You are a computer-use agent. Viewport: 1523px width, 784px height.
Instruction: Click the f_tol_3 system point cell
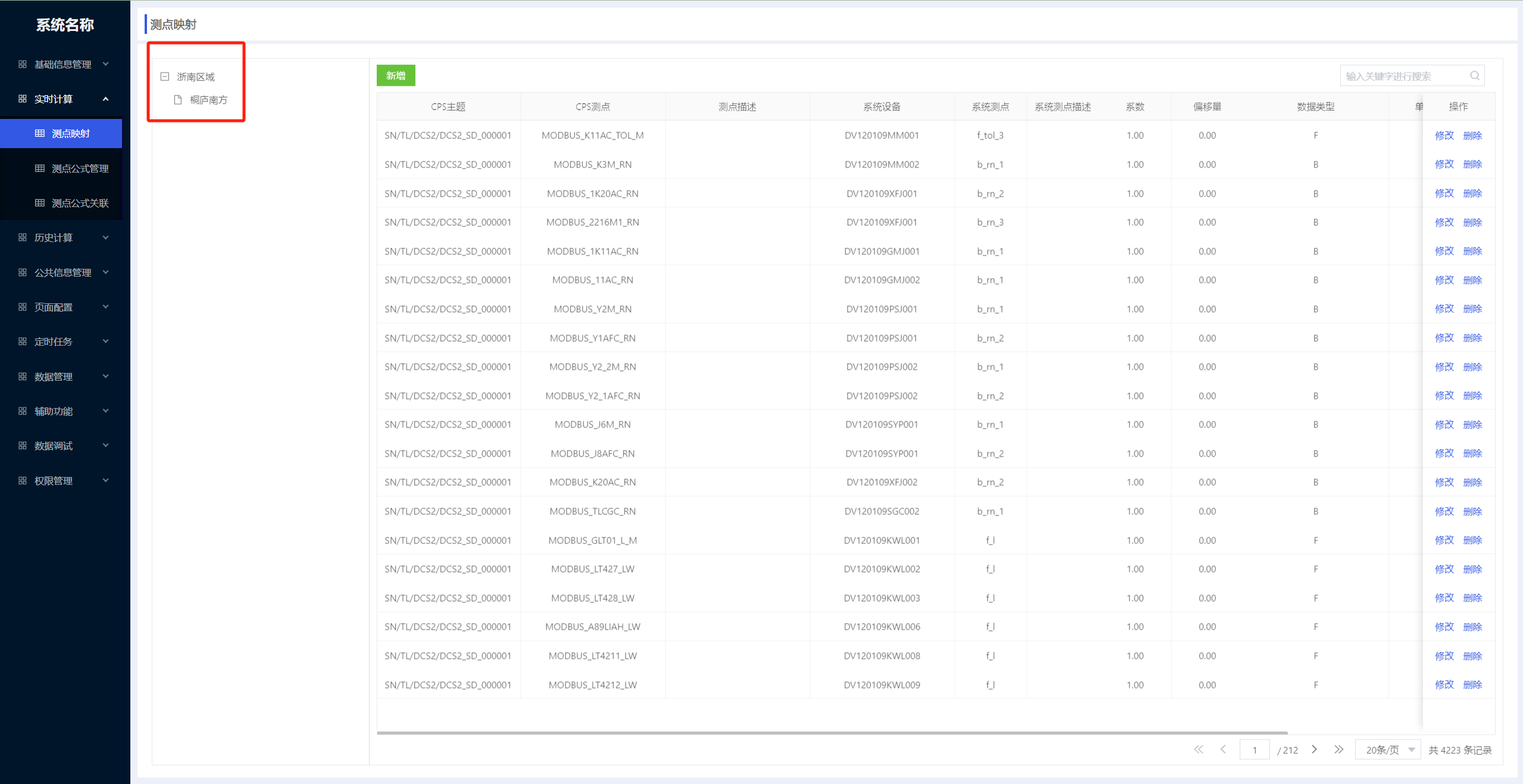(990, 136)
